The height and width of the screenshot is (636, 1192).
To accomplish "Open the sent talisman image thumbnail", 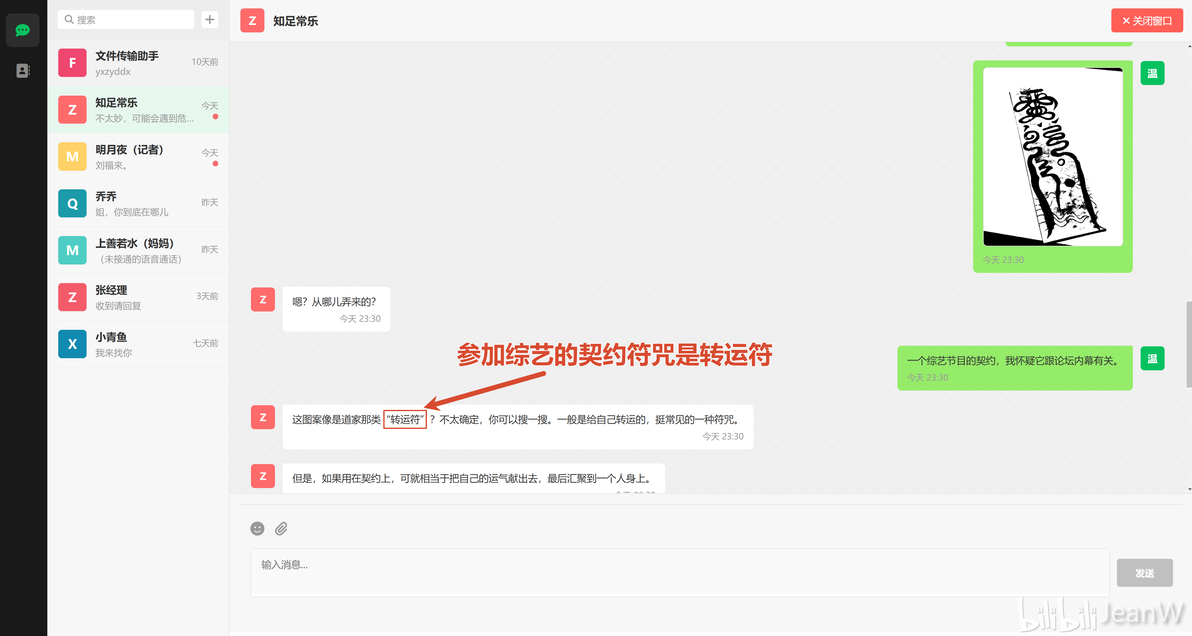I will 1053,157.
